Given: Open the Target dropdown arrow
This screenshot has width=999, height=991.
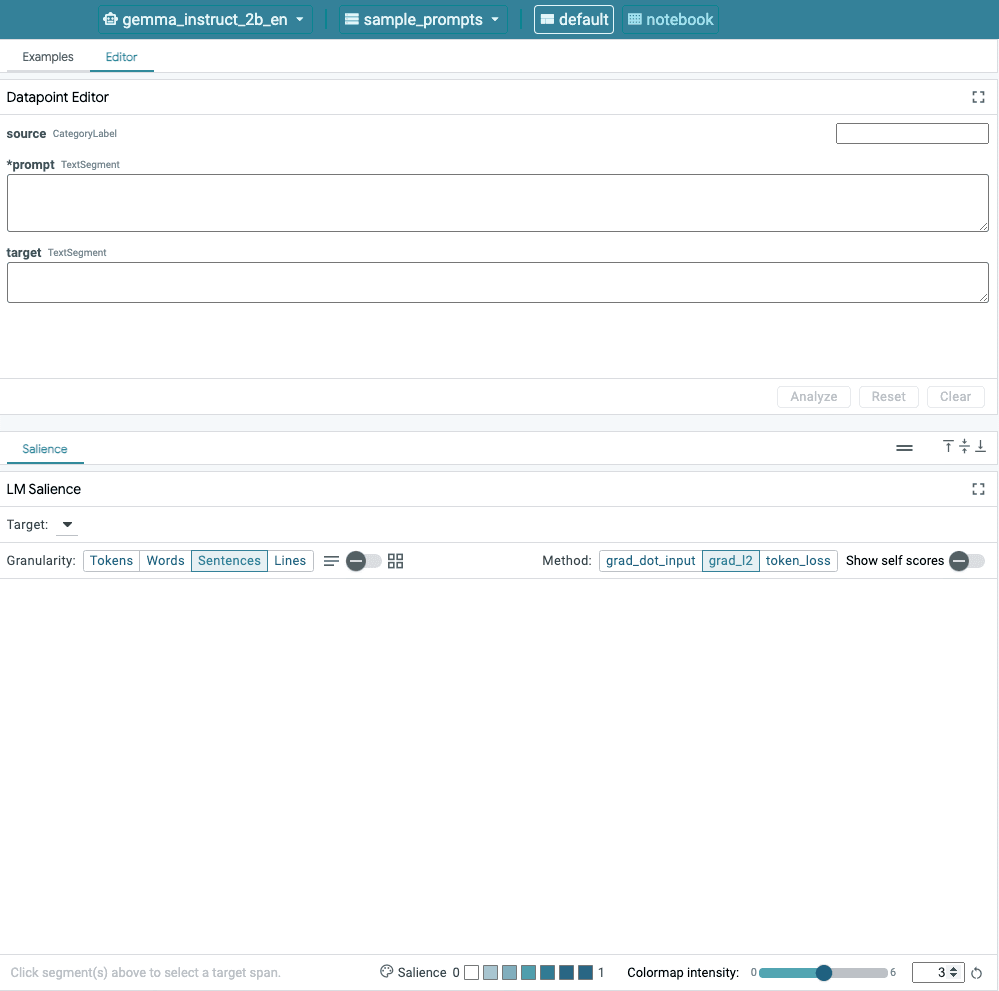Looking at the screenshot, I should click(x=67, y=524).
